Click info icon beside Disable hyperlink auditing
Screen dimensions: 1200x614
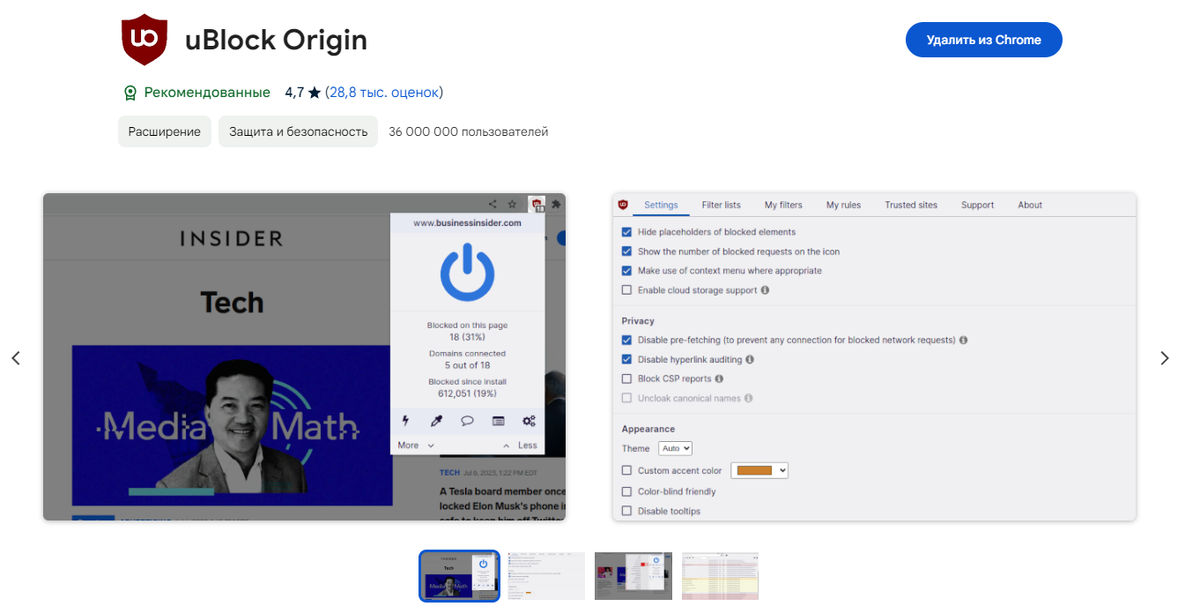click(749, 359)
